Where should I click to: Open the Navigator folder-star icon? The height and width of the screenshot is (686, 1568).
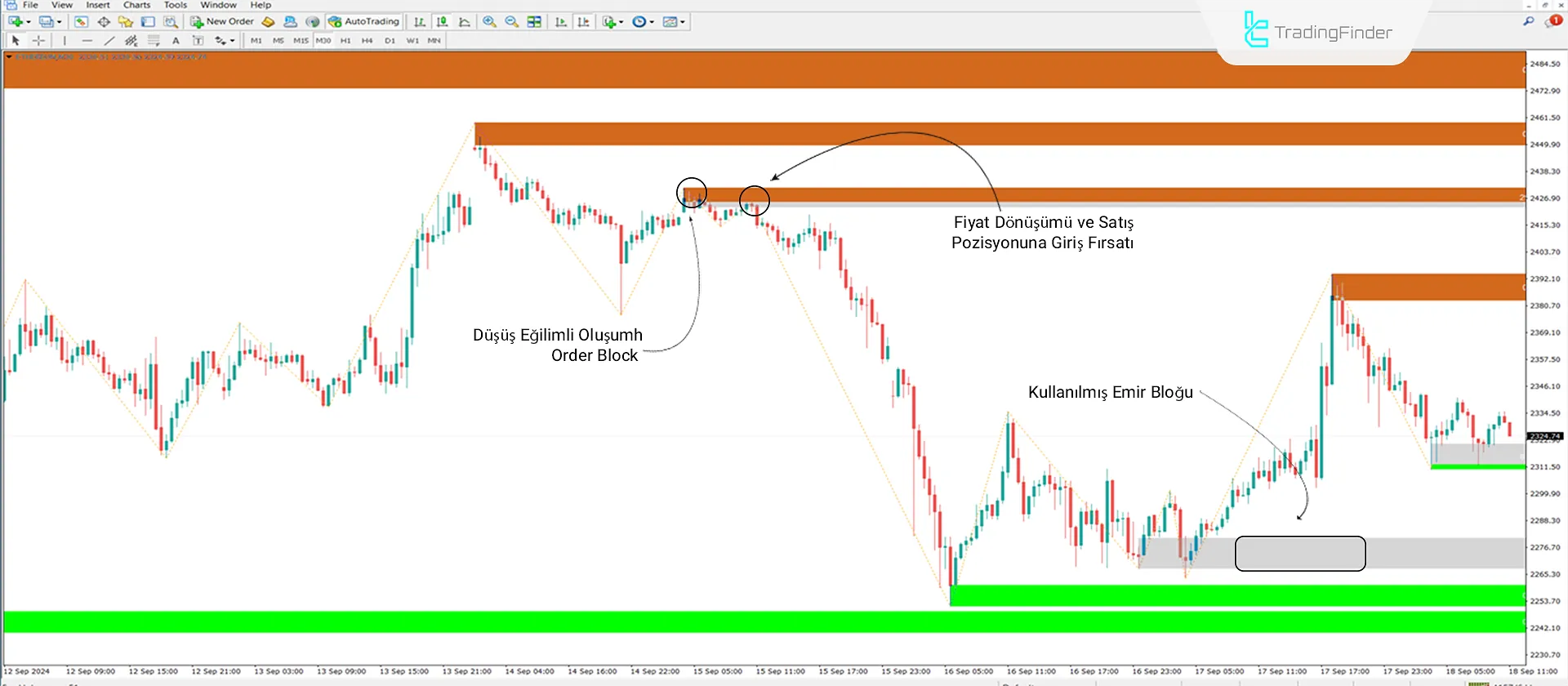(126, 22)
